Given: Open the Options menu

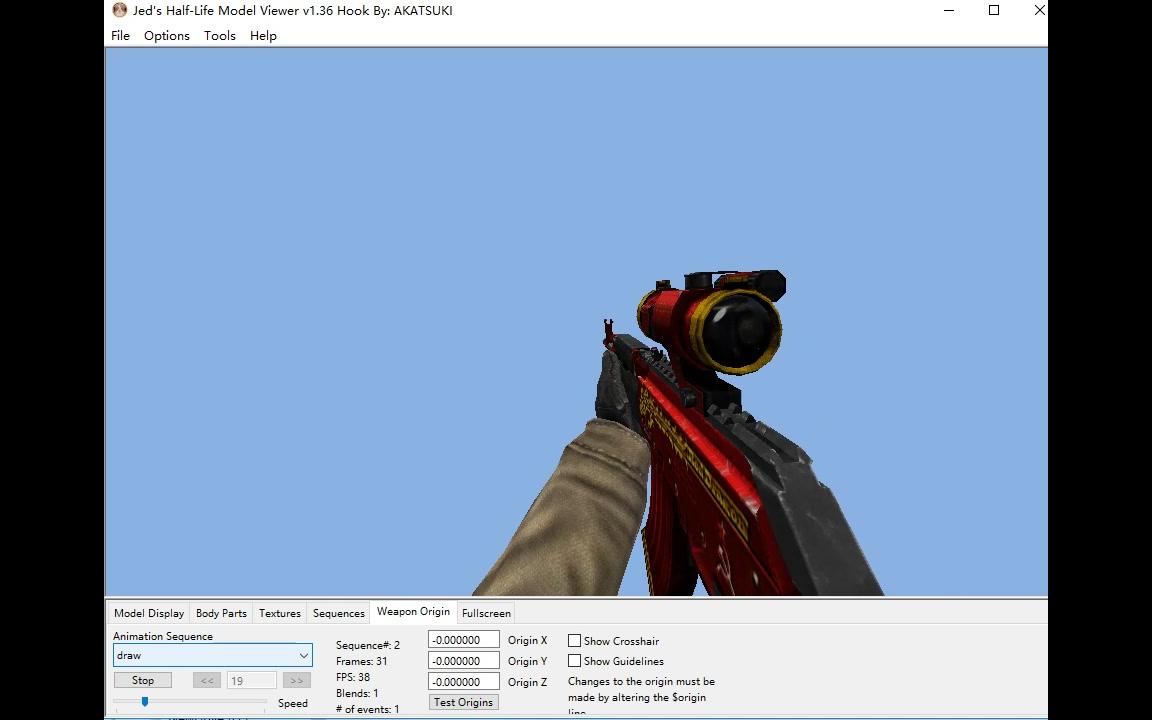Looking at the screenshot, I should (x=166, y=35).
